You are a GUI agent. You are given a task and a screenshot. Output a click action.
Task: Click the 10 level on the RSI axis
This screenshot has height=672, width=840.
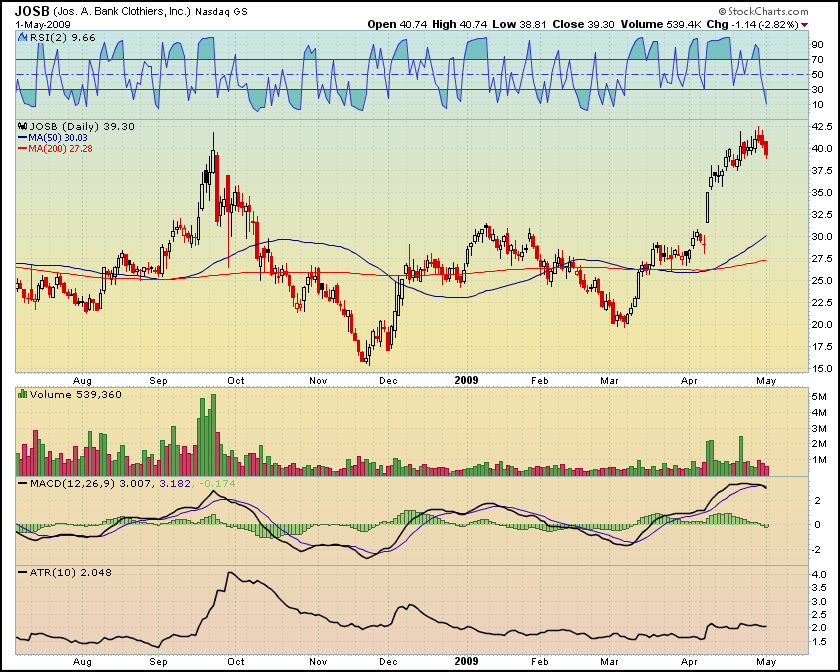point(818,104)
